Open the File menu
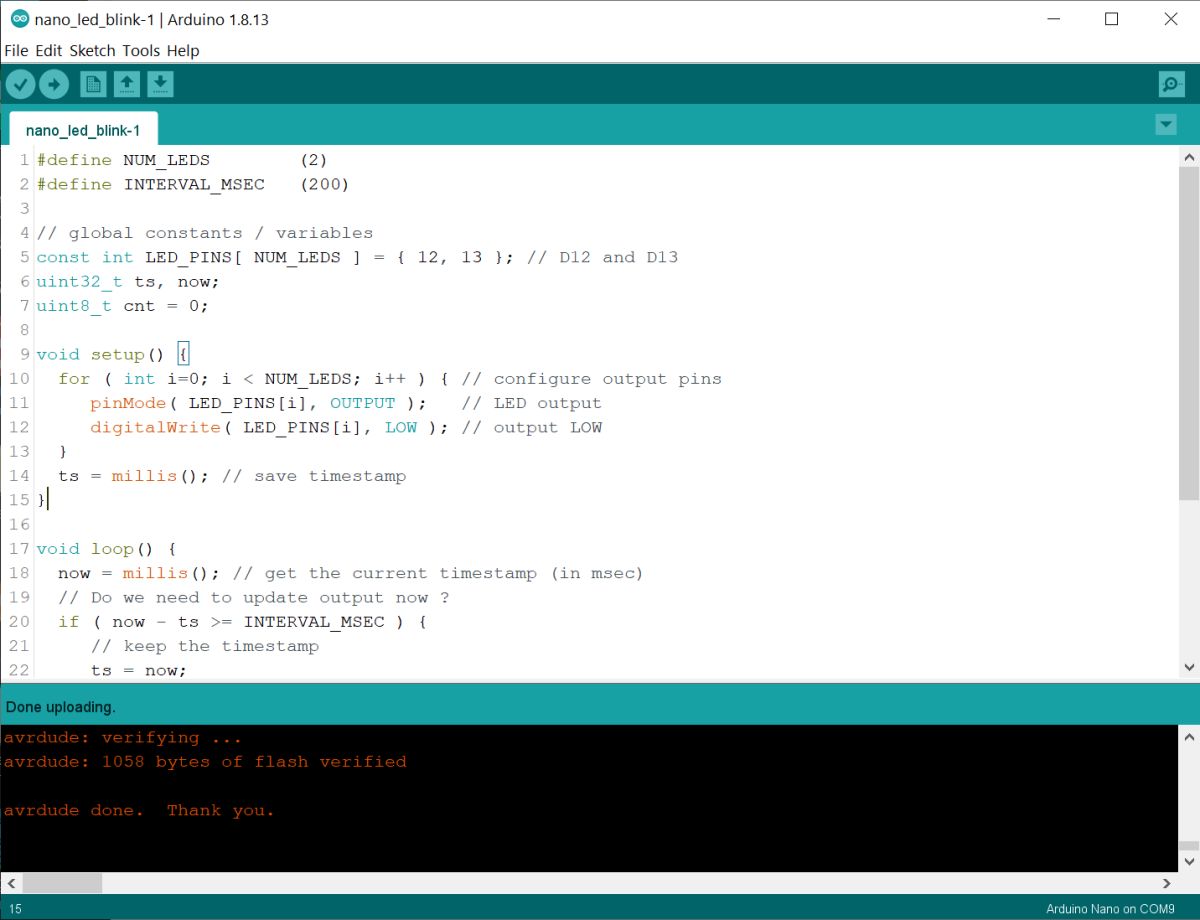 tap(16, 50)
